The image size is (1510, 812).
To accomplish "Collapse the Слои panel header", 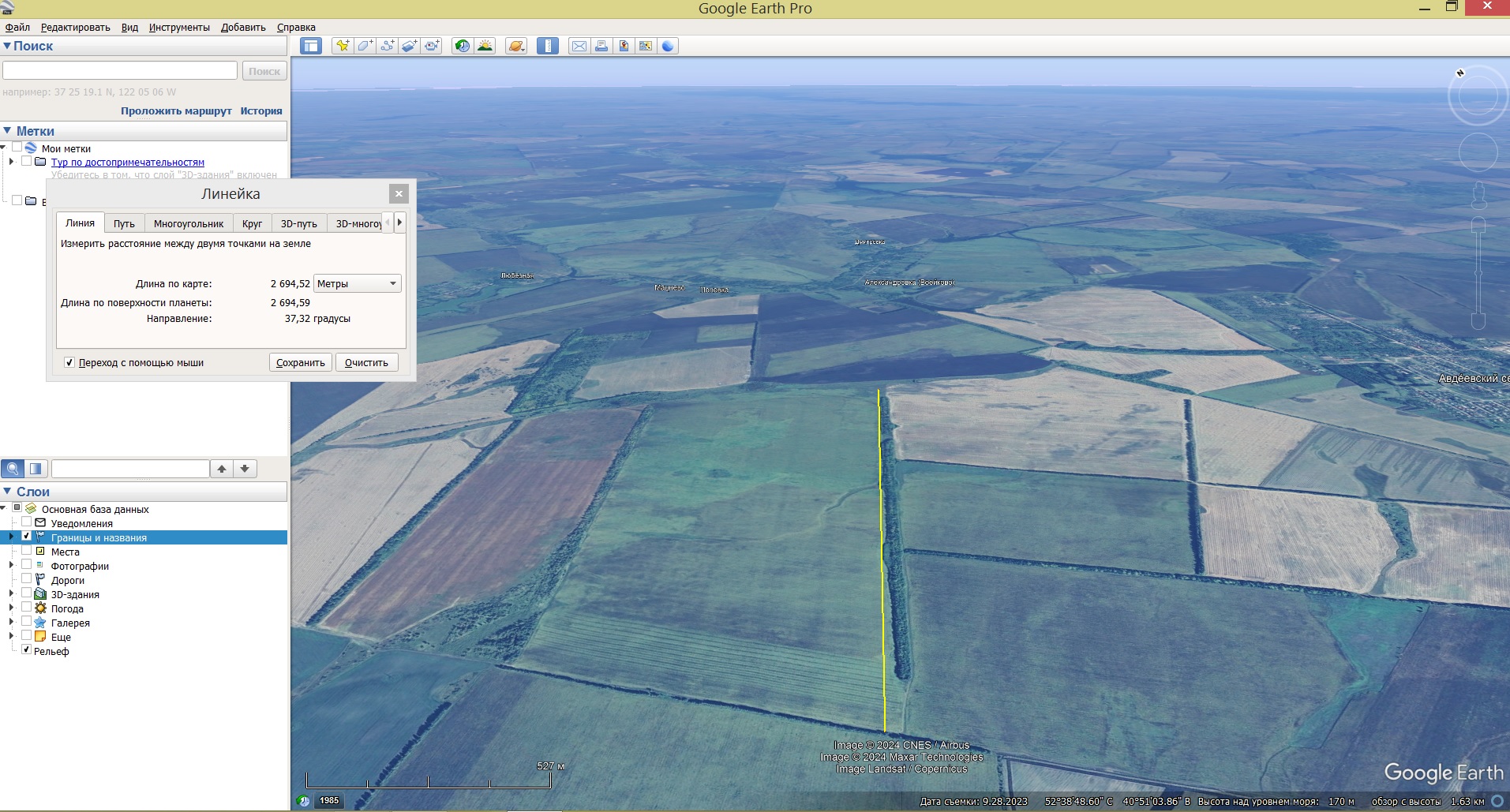I will coord(8,492).
